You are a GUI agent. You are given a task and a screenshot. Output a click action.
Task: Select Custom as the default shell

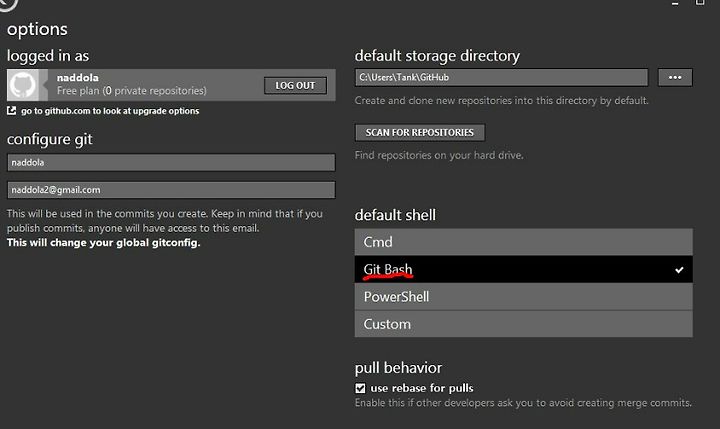coord(523,324)
